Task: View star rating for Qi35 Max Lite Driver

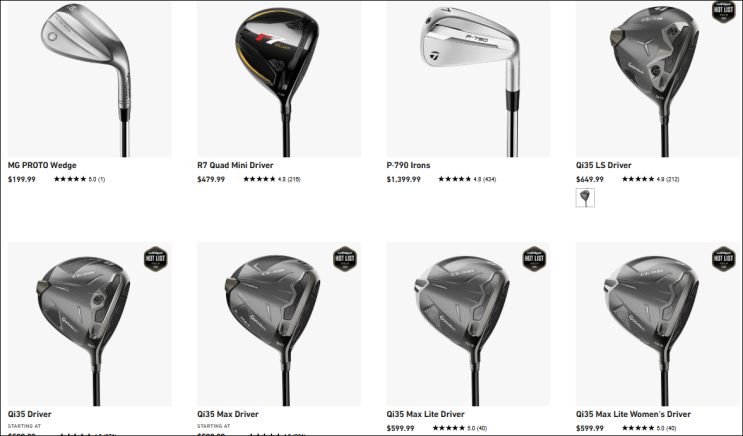Action: (460, 428)
